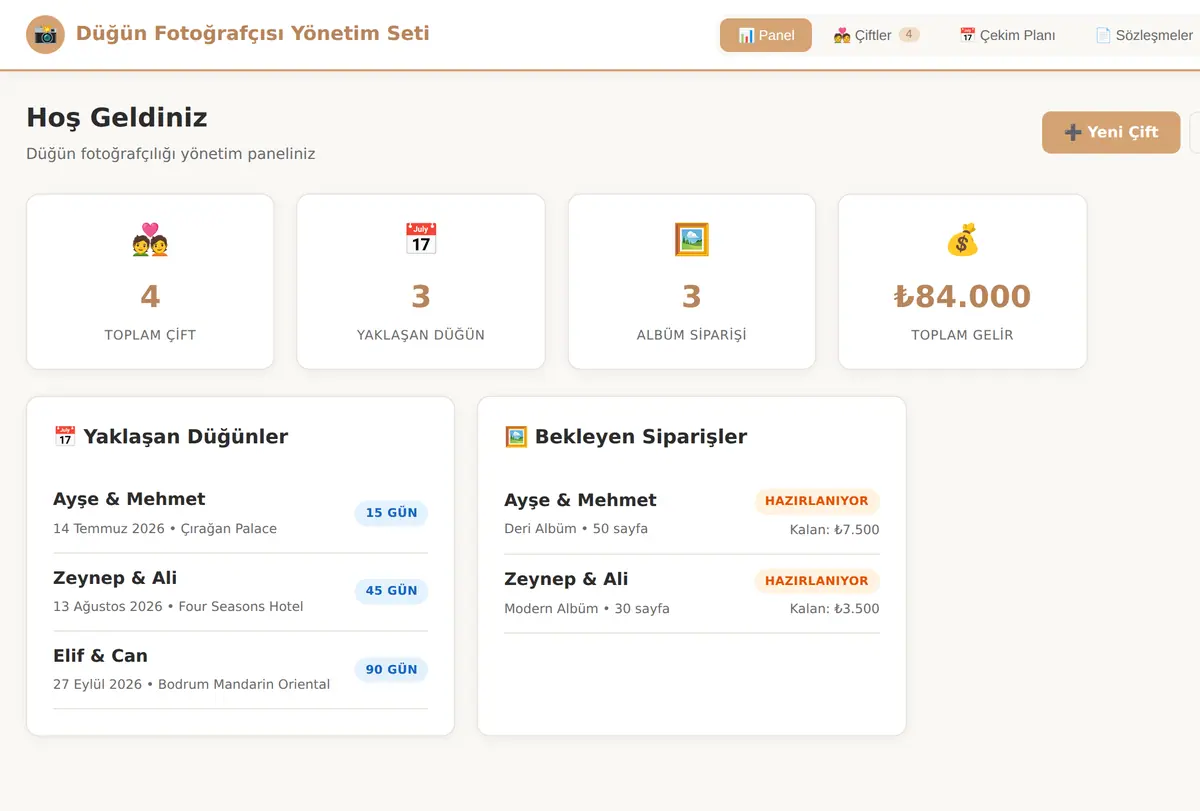Open the Panel tab

click(766, 35)
